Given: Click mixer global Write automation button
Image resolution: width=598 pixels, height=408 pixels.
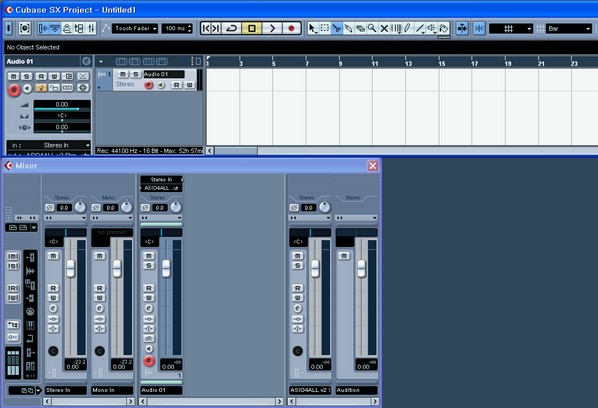Looking at the screenshot, I should [x=13, y=297].
